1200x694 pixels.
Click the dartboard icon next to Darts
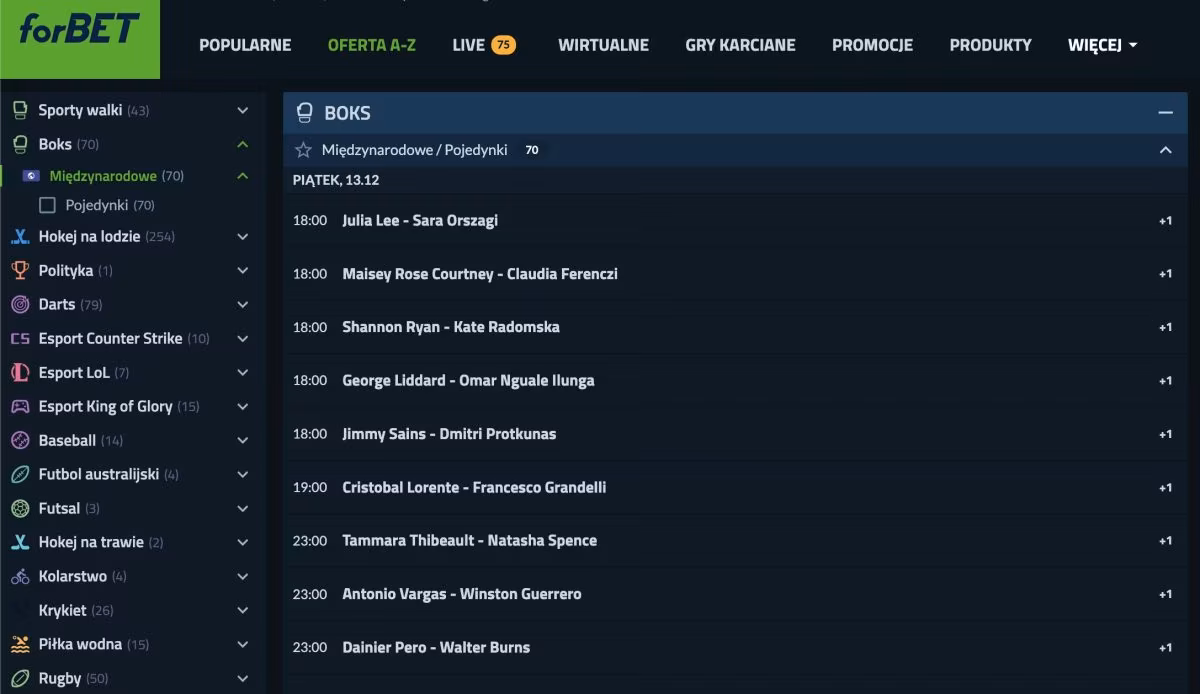coord(20,304)
